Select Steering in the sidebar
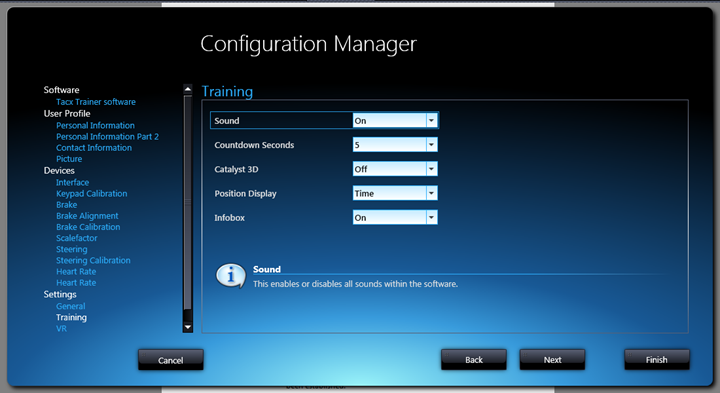 point(72,249)
